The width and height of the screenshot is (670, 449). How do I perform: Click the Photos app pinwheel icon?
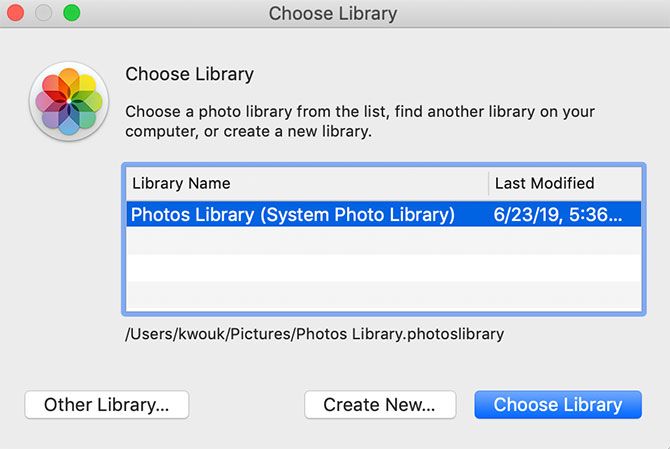click(69, 101)
